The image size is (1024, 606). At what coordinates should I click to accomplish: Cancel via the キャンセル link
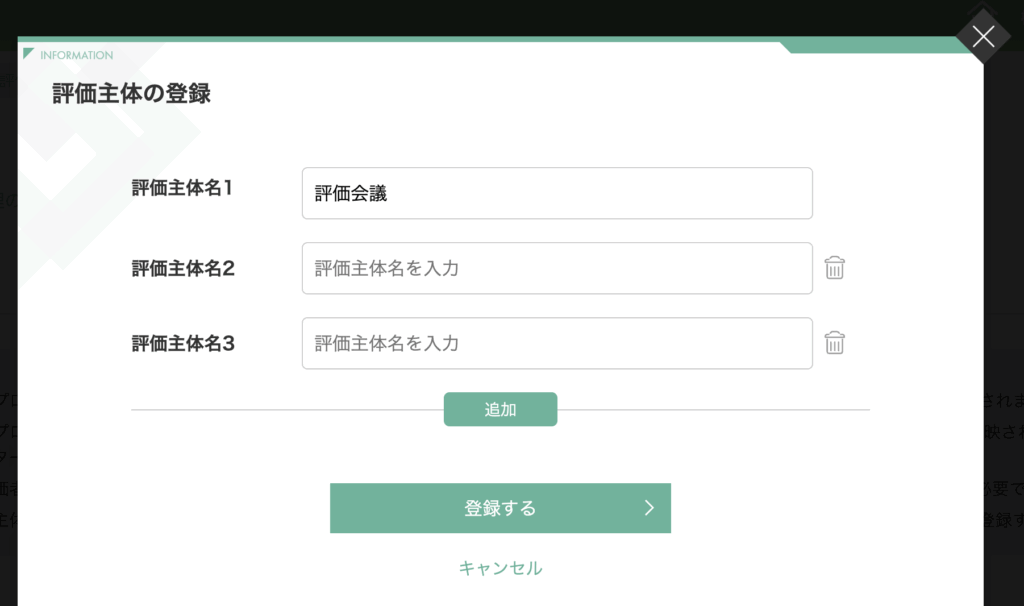coord(500,567)
